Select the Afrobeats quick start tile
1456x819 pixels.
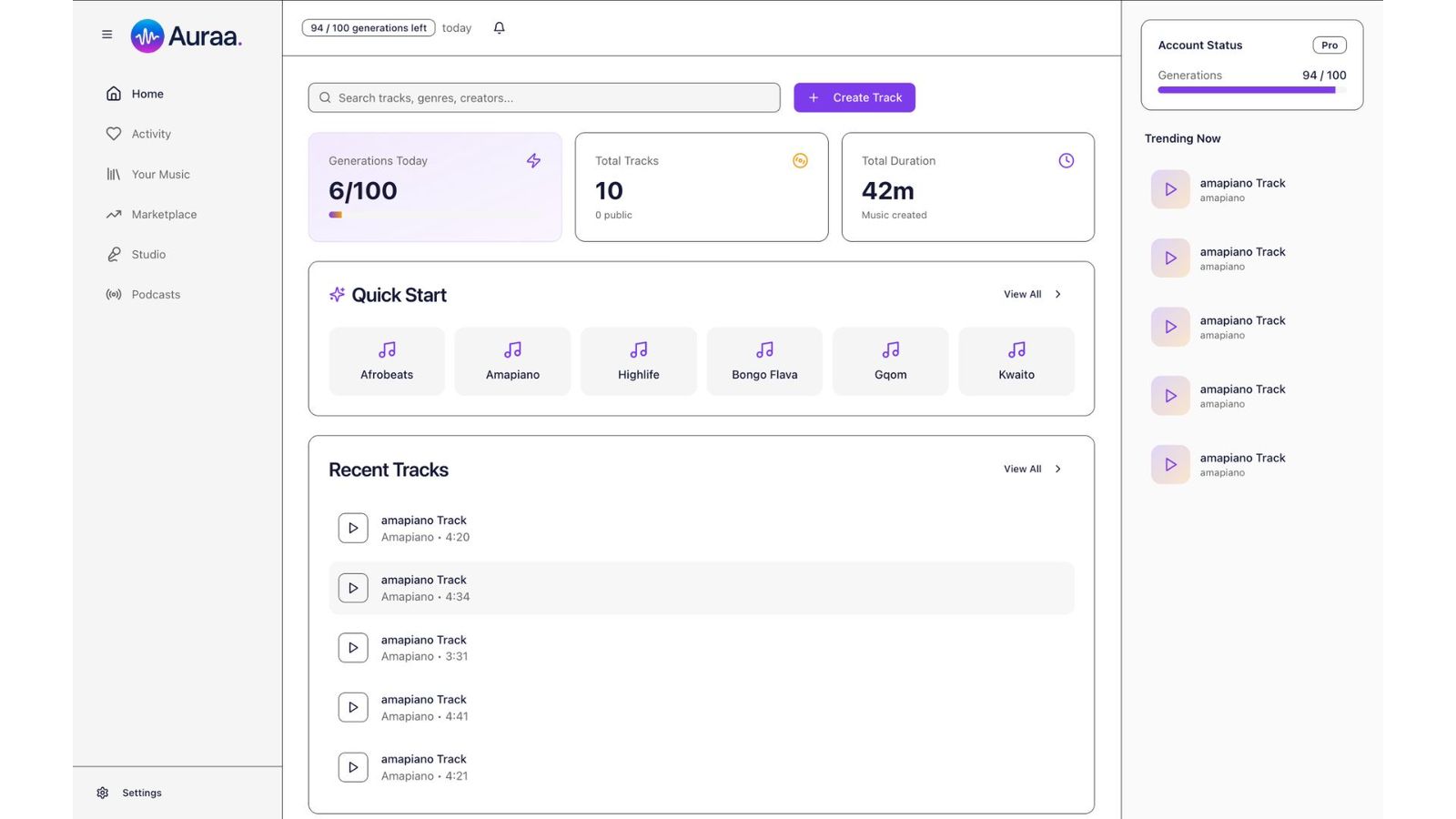[x=387, y=361]
